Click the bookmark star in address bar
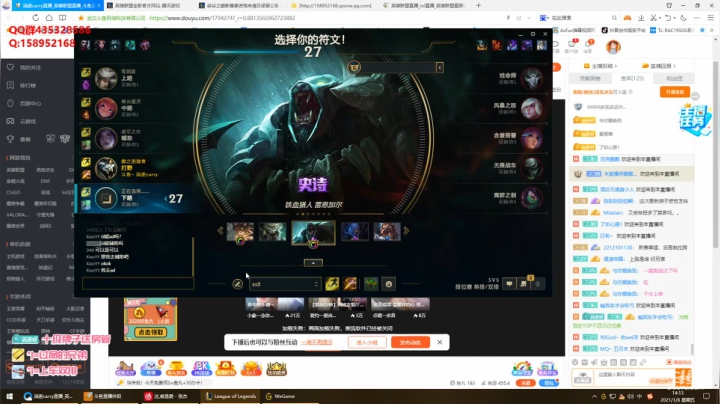Image resolution: width=720 pixels, height=404 pixels. [81, 18]
